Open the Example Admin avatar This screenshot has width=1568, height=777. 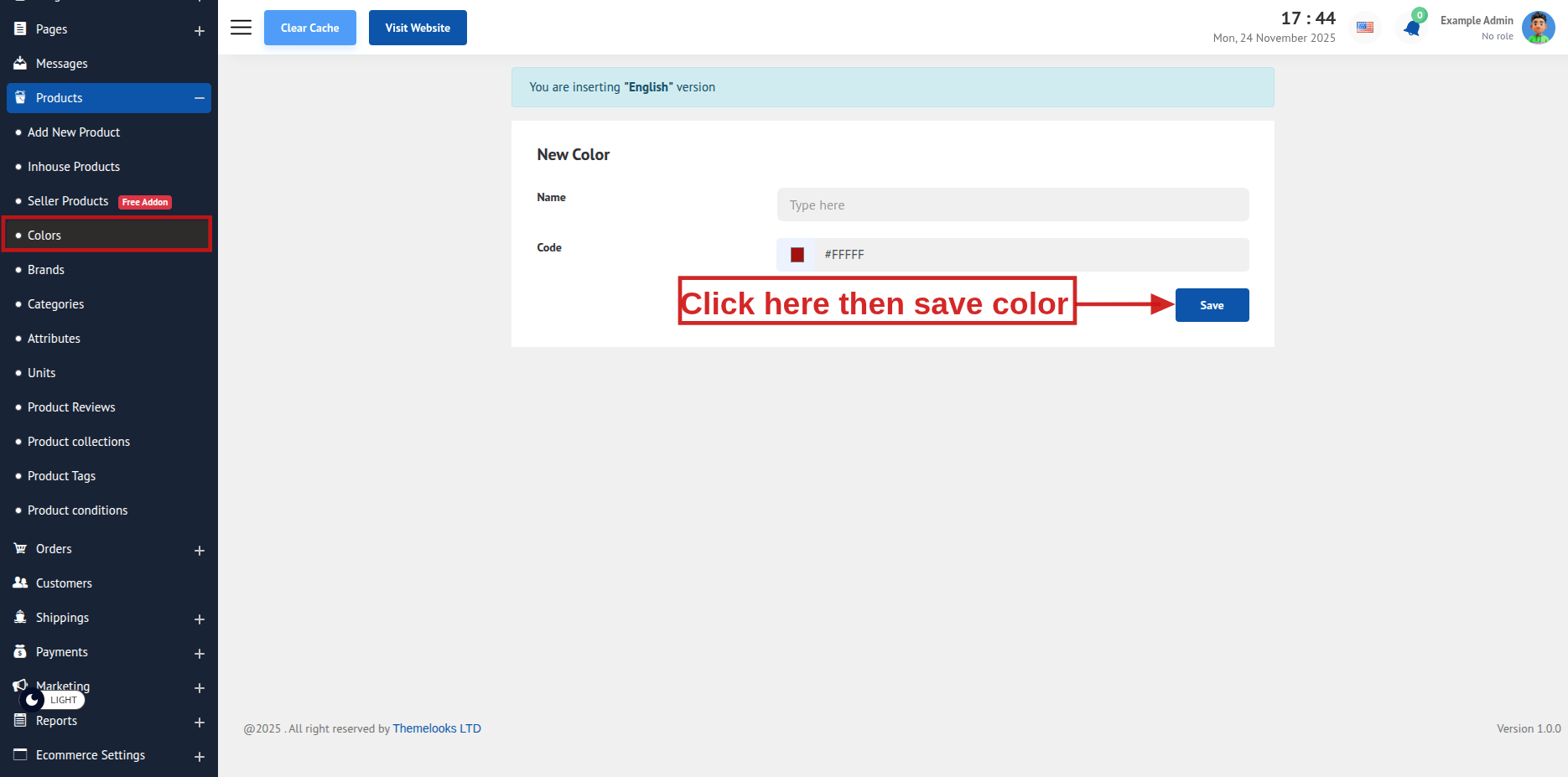(1538, 28)
